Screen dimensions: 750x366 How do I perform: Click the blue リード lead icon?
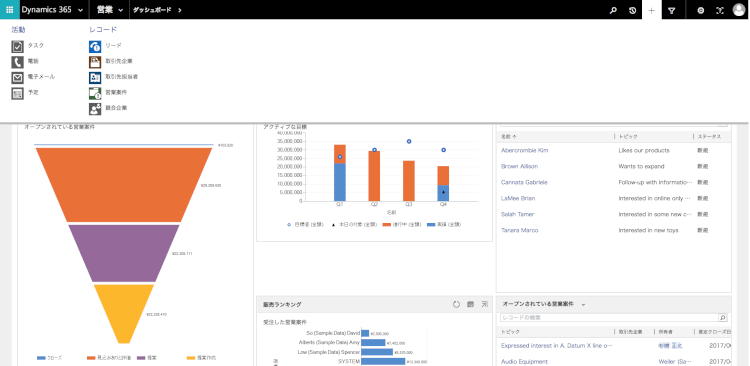(x=95, y=46)
